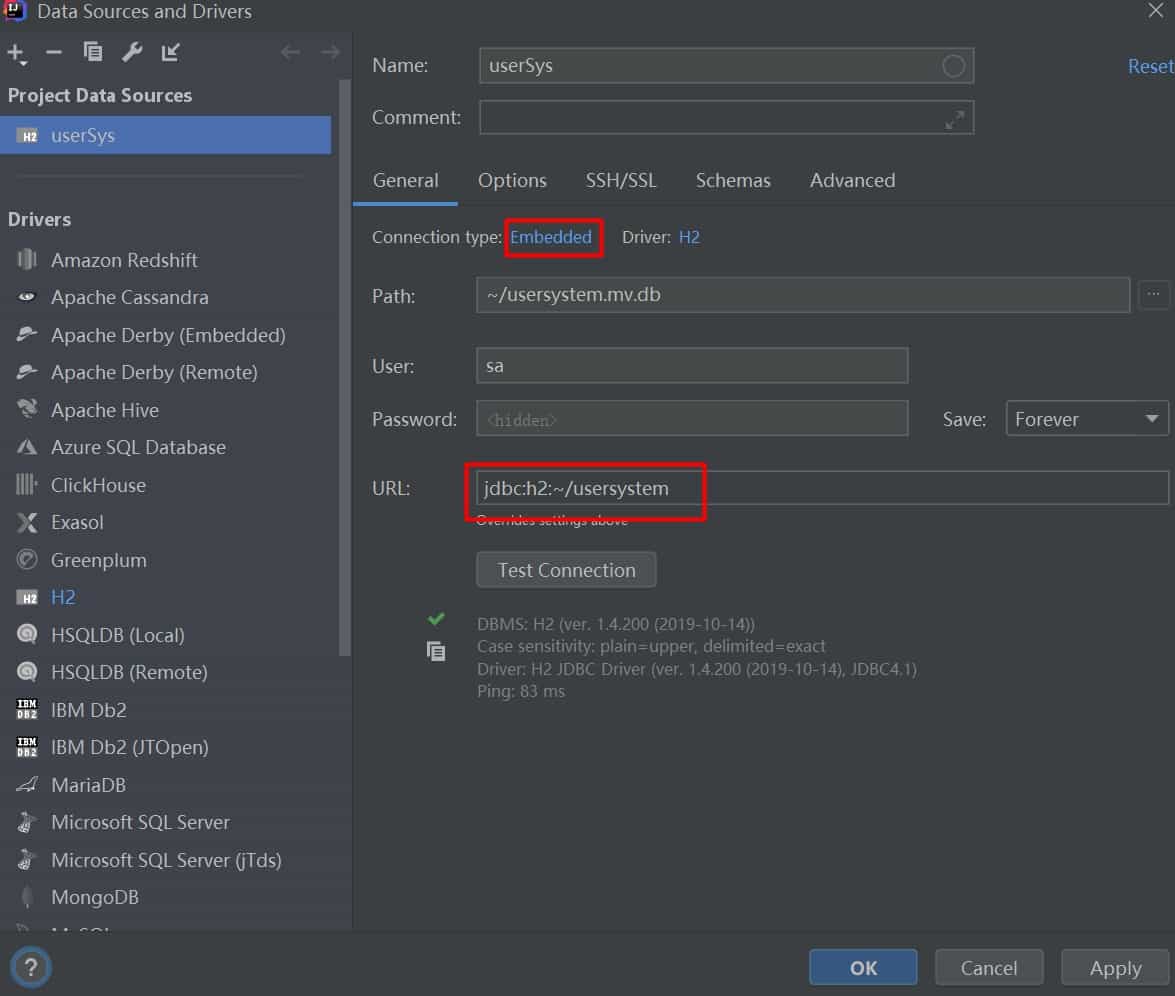
Task: Confirm with the OK button
Action: [x=863, y=968]
